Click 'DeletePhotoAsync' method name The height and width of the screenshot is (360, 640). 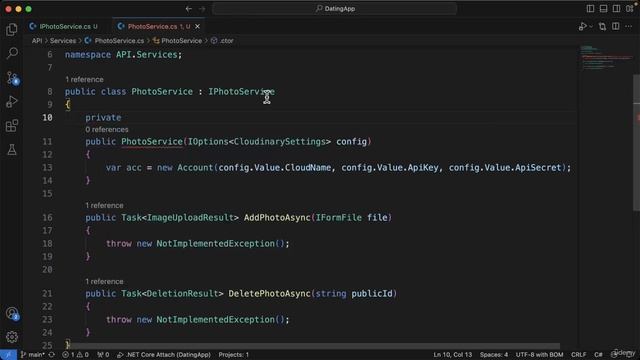tap(269, 293)
